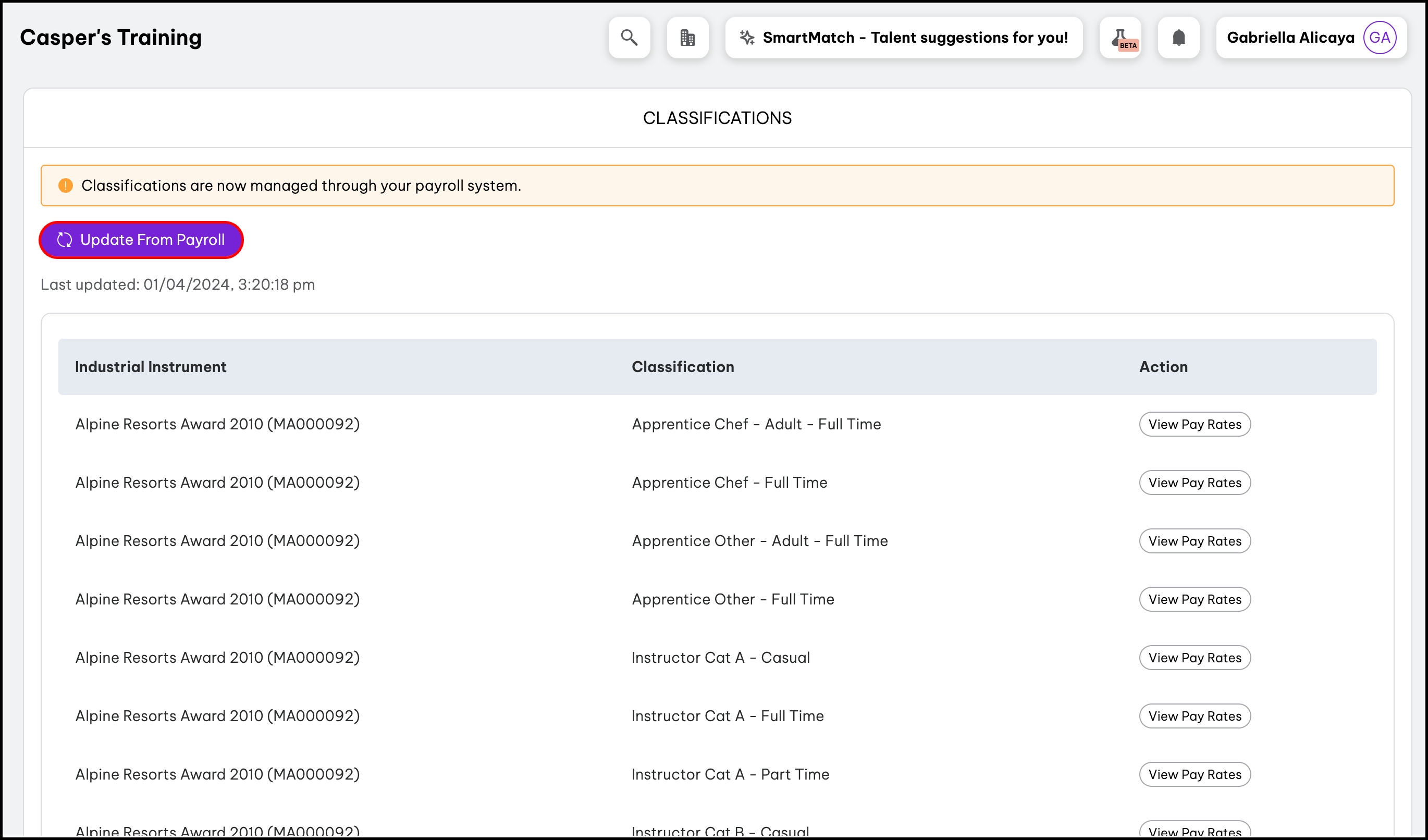
Task: Click the refresh icon on Update From Payroll
Action: click(x=65, y=240)
